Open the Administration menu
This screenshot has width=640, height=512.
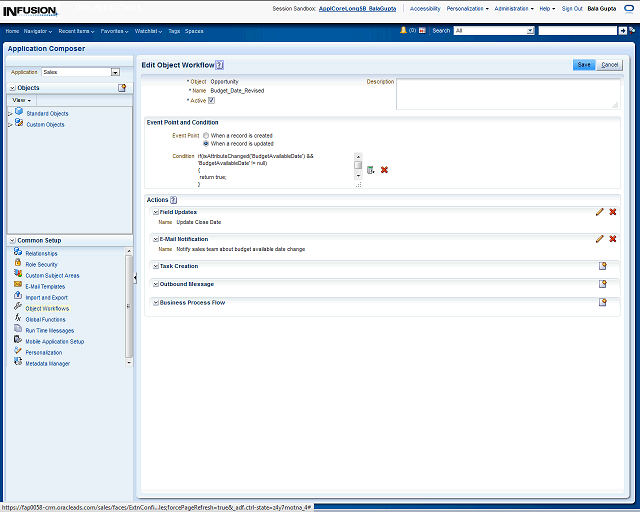(514, 8)
